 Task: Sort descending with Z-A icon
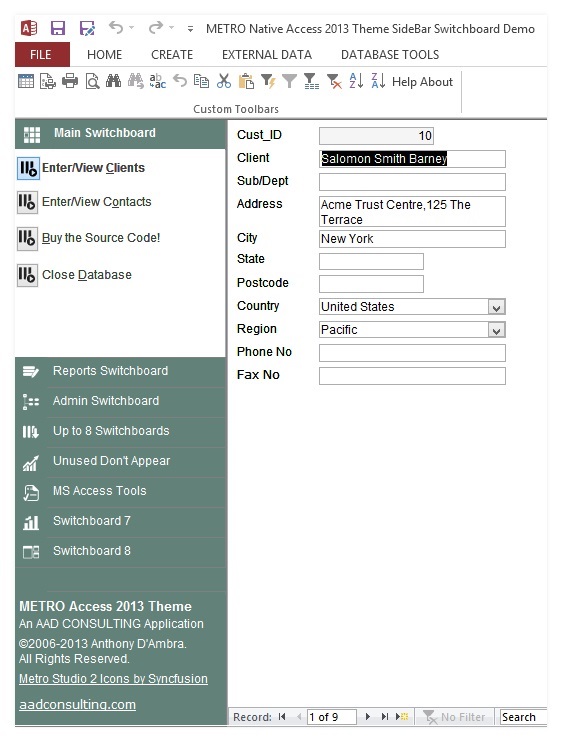[378, 81]
